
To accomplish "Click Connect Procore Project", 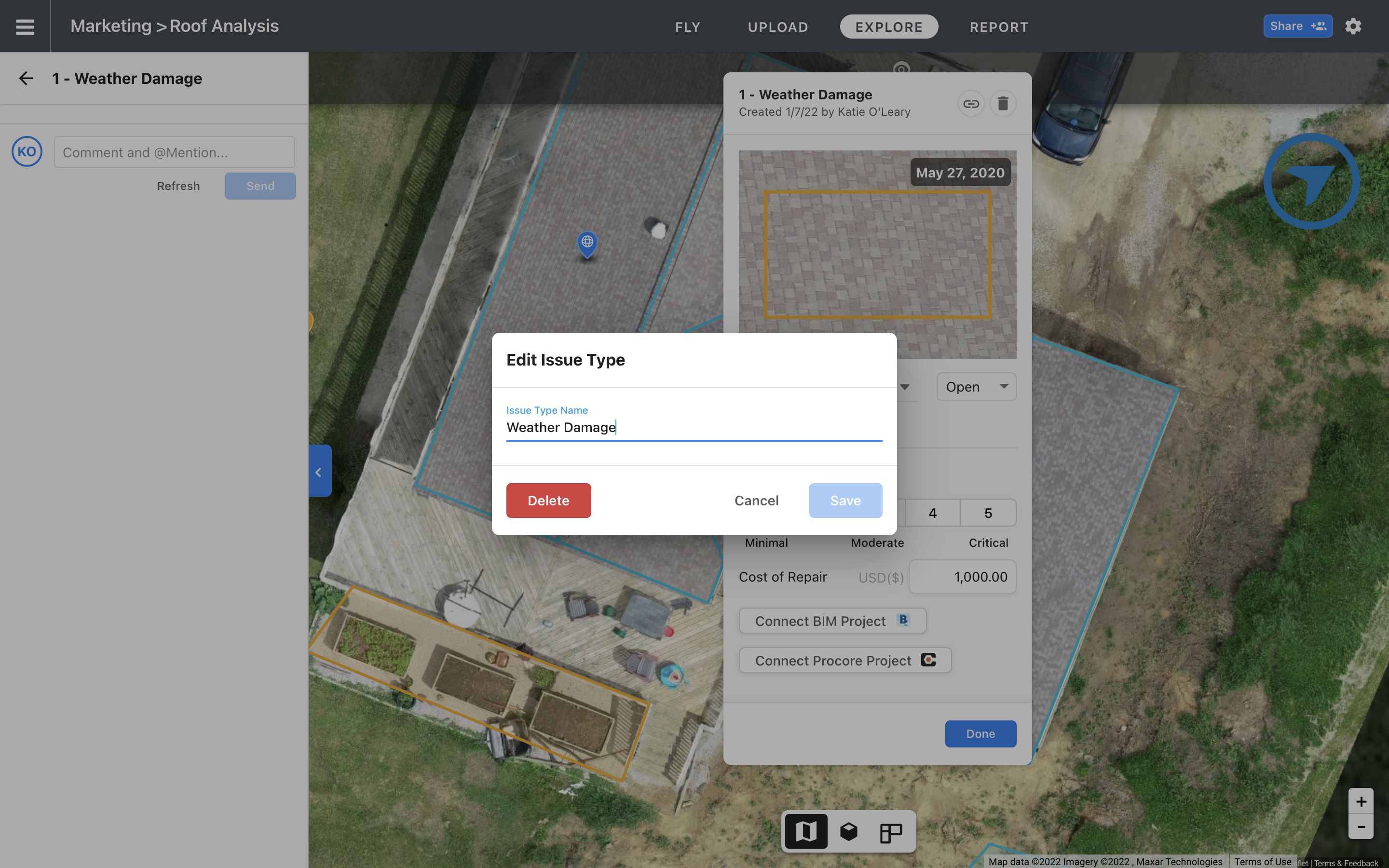I will pyautogui.click(x=844, y=660).
